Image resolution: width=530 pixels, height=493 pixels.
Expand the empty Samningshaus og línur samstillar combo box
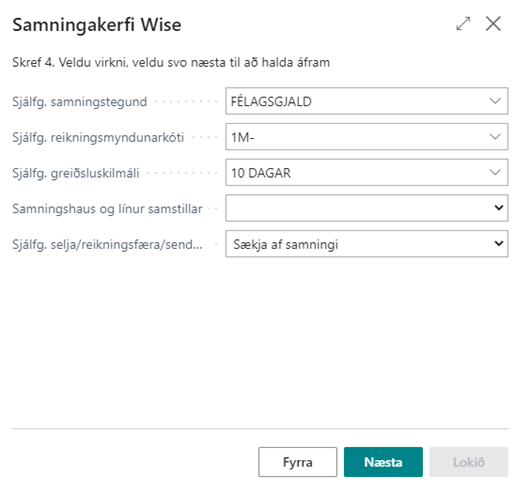[x=367, y=208]
